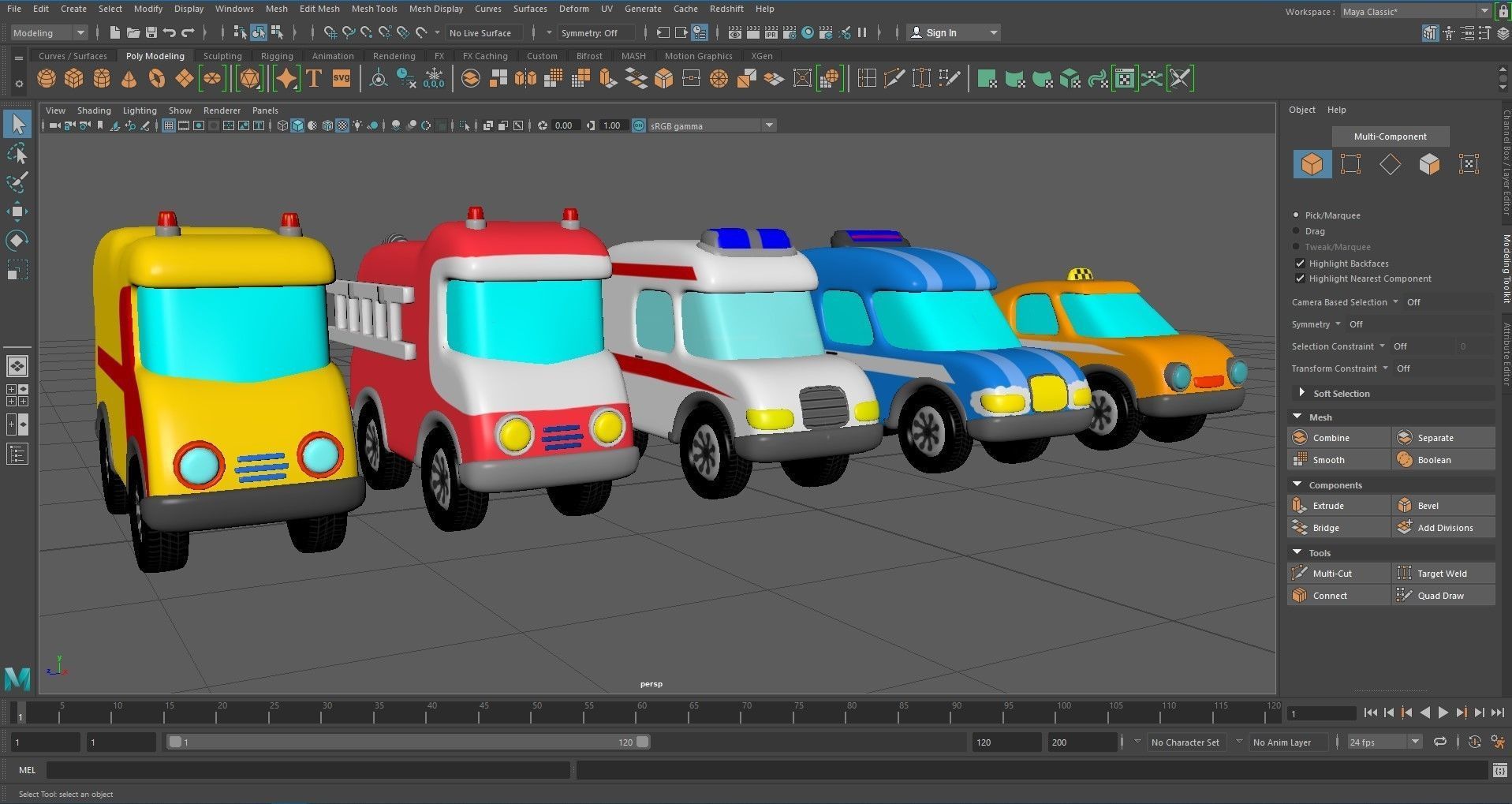Screen dimensions: 1512x804
Task: Switch to the Sculpting shelf tab
Action: tap(222, 56)
